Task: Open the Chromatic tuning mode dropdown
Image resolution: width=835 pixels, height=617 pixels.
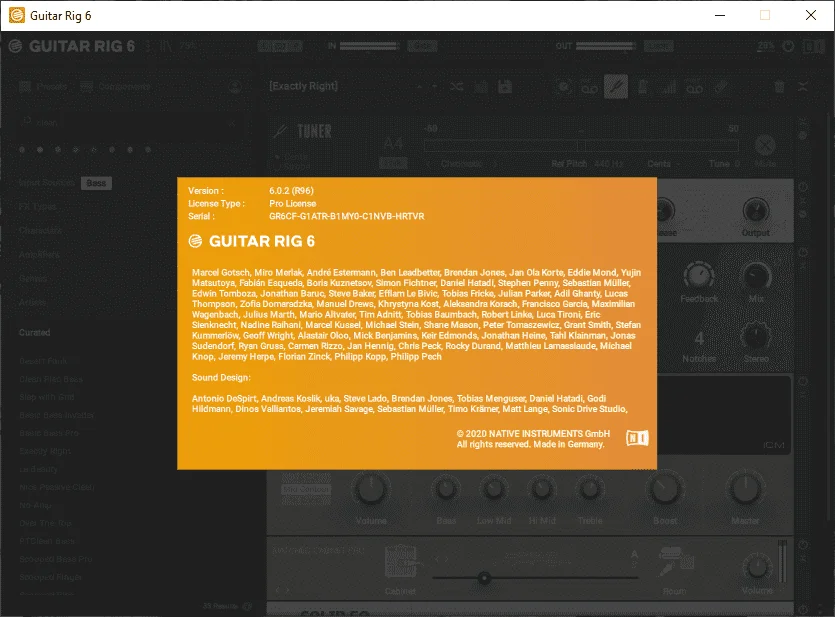Action: point(462,163)
